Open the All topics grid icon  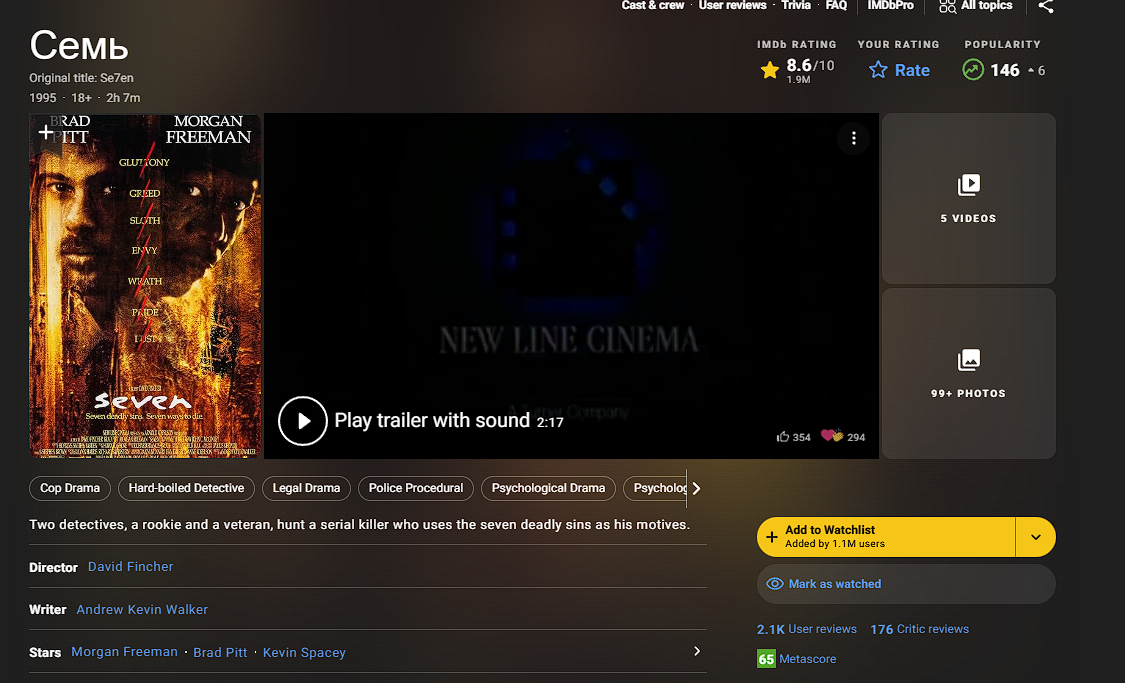[x=947, y=6]
